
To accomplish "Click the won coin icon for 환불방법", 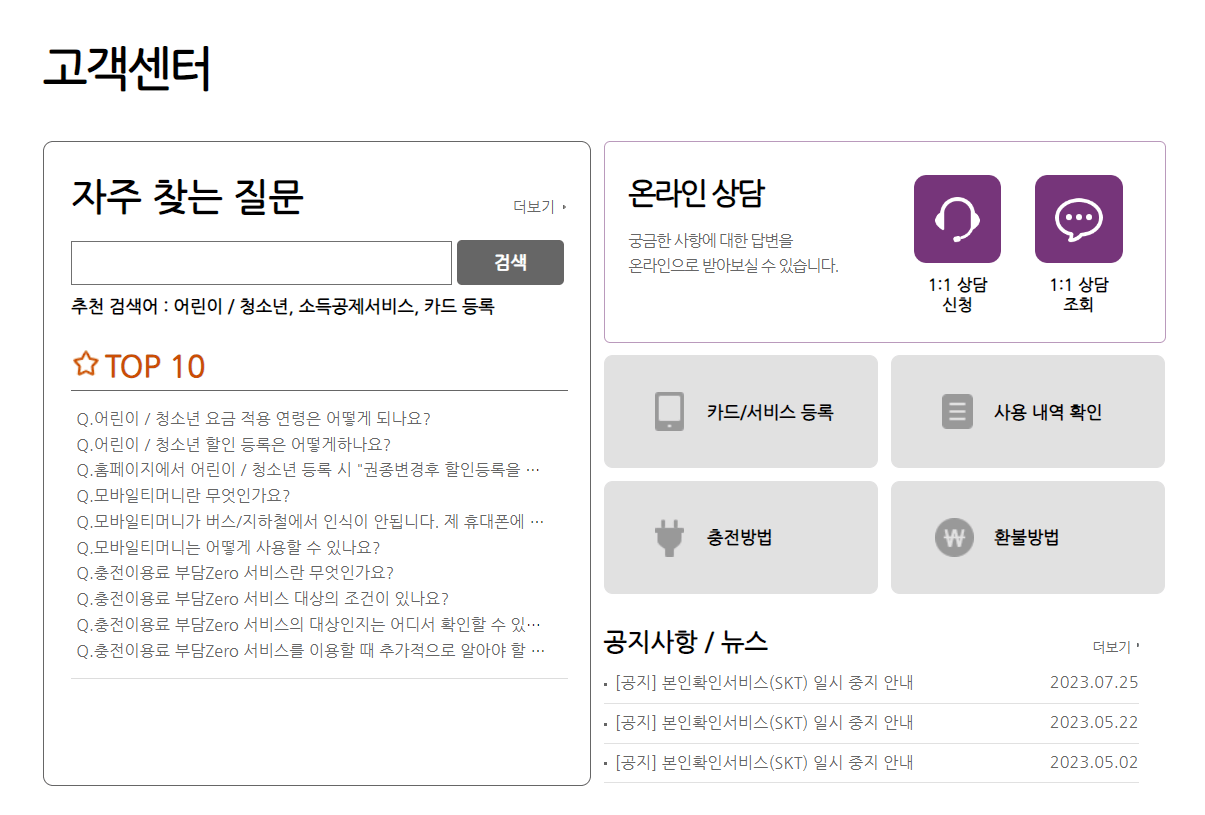I will [954, 538].
